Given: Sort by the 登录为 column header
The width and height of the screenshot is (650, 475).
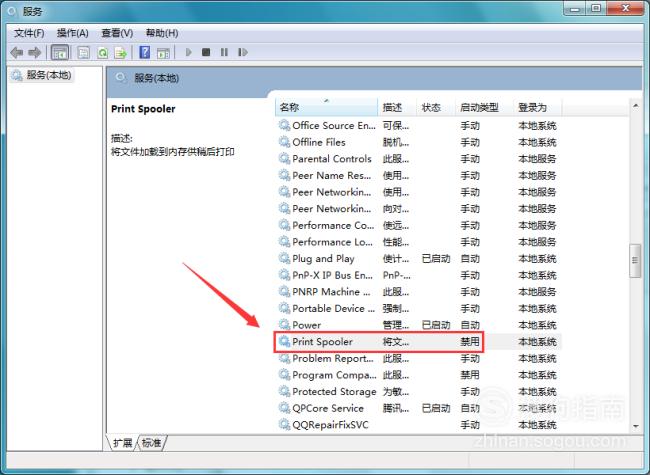Looking at the screenshot, I should click(538, 107).
